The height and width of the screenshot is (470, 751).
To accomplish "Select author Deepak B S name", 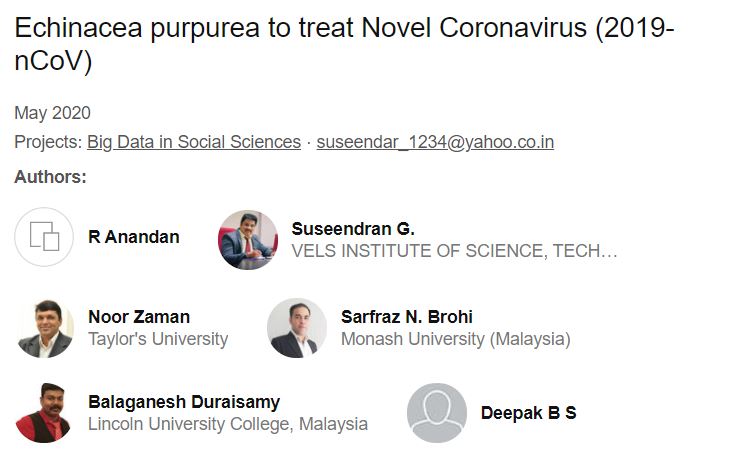I will point(528,412).
